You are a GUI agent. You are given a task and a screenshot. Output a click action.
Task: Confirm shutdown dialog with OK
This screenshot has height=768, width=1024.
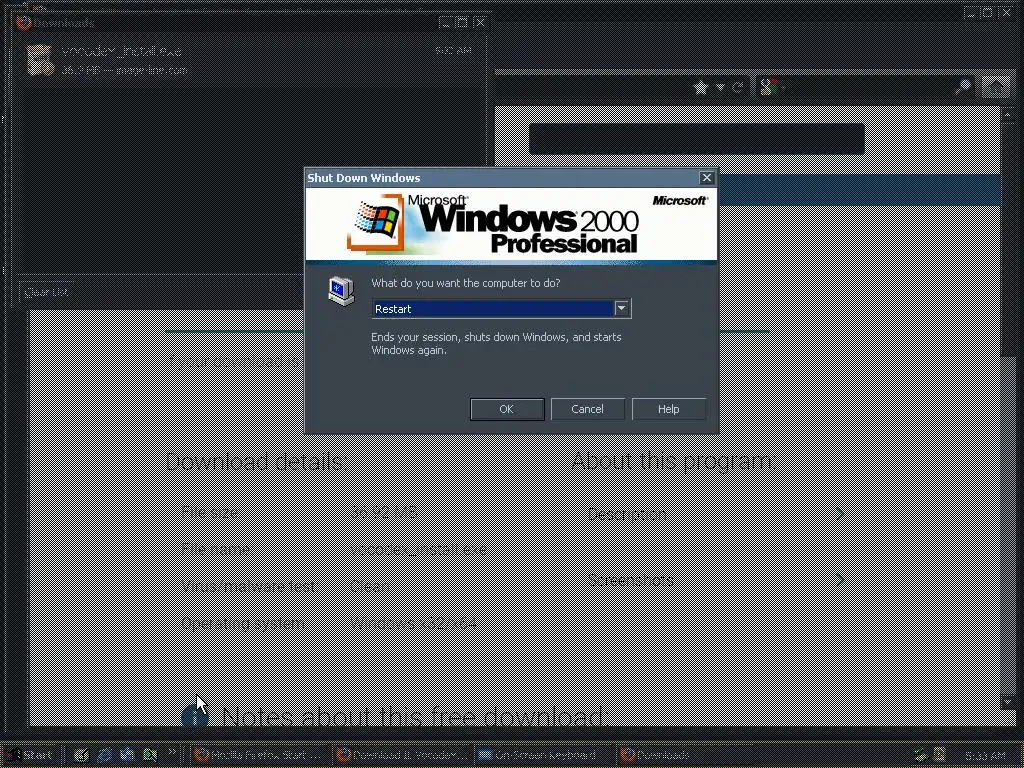pyautogui.click(x=507, y=409)
